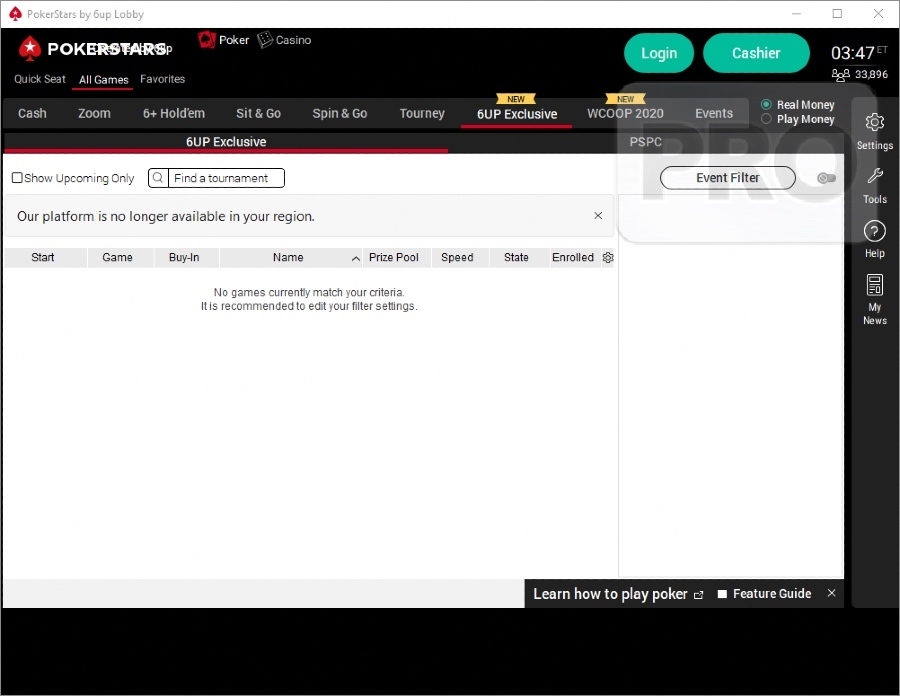Open the Event Filter

point(727,177)
